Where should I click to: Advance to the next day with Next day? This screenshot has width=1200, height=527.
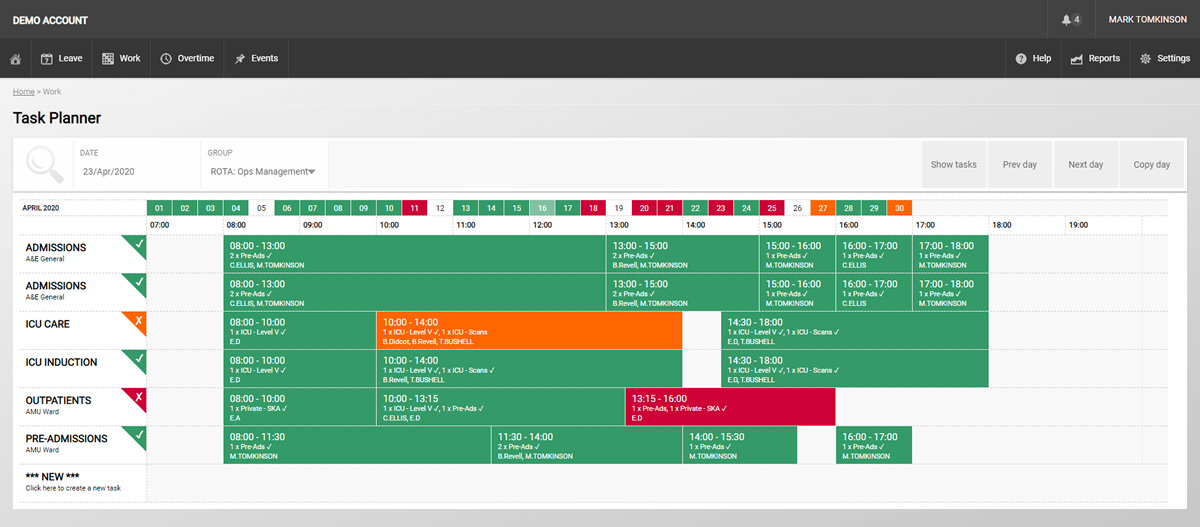pyautogui.click(x=1086, y=165)
